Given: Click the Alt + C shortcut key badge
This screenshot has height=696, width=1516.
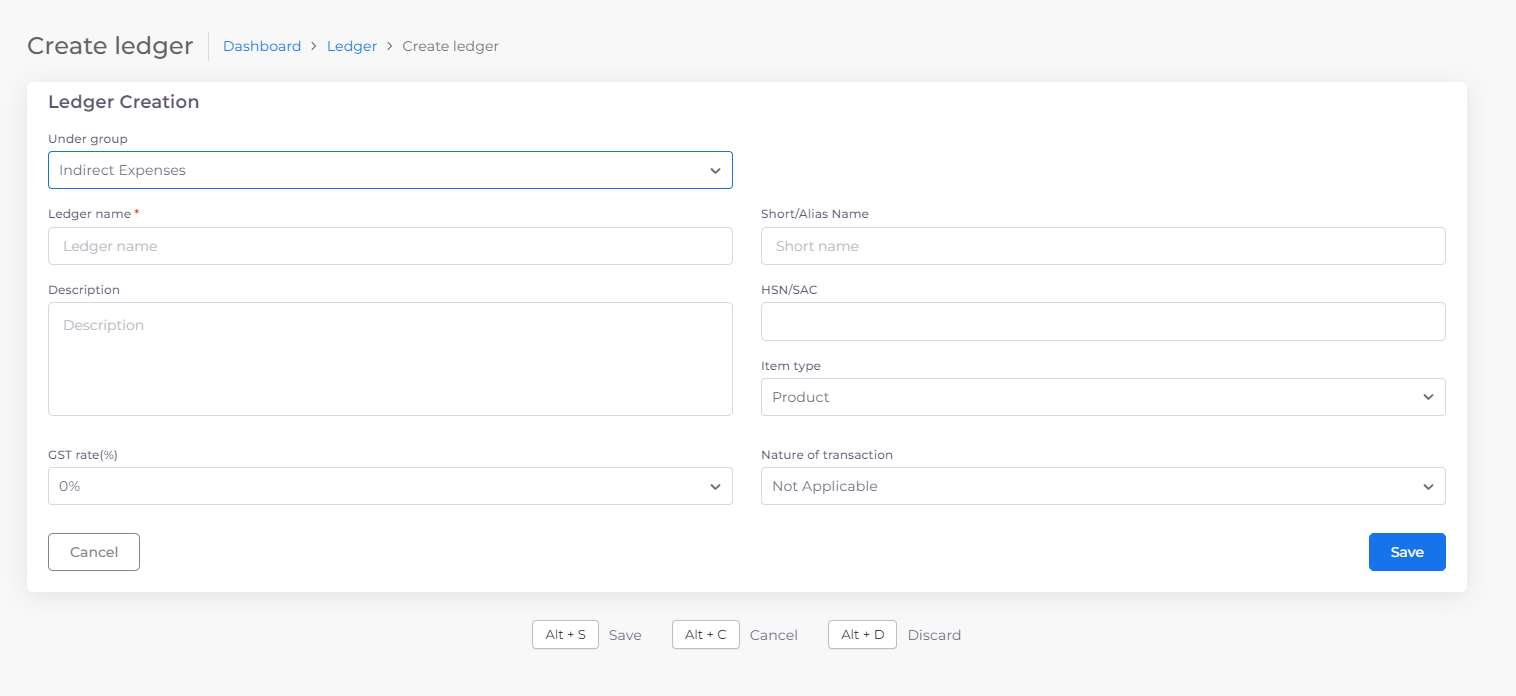Looking at the screenshot, I should (x=705, y=635).
